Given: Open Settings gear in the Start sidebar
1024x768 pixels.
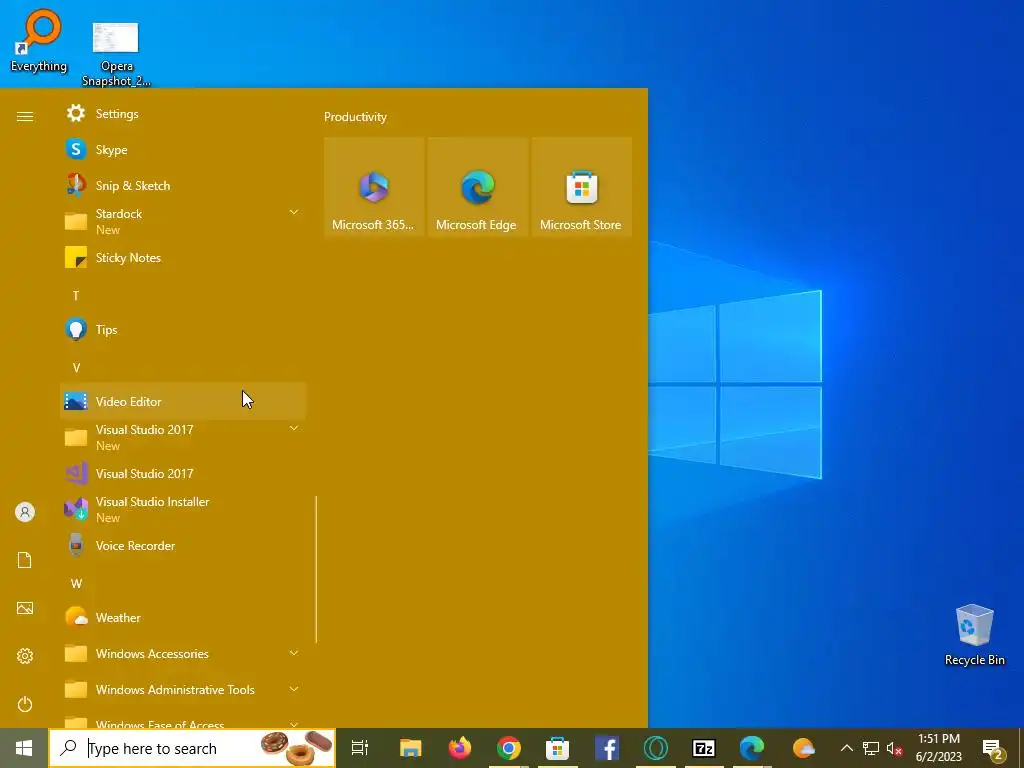Looking at the screenshot, I should (25, 656).
